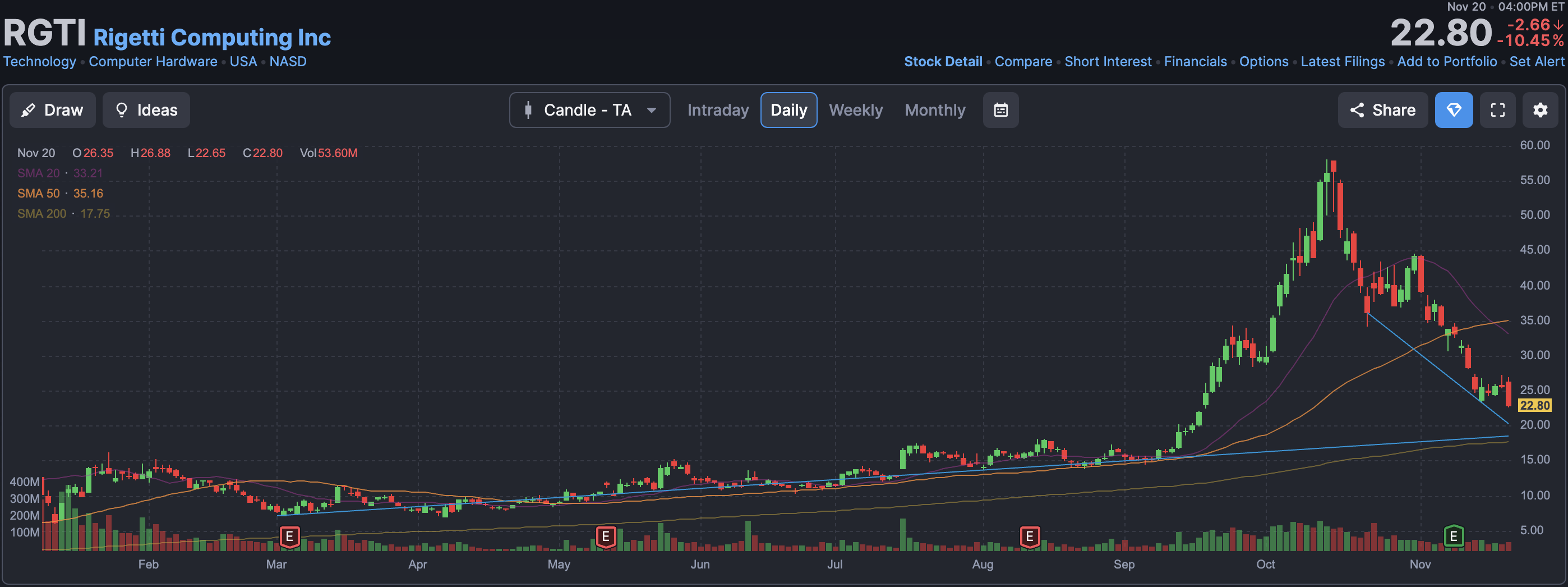The image size is (1568, 587).
Task: Click the 60.00 price axis label
Action: pos(1534,145)
